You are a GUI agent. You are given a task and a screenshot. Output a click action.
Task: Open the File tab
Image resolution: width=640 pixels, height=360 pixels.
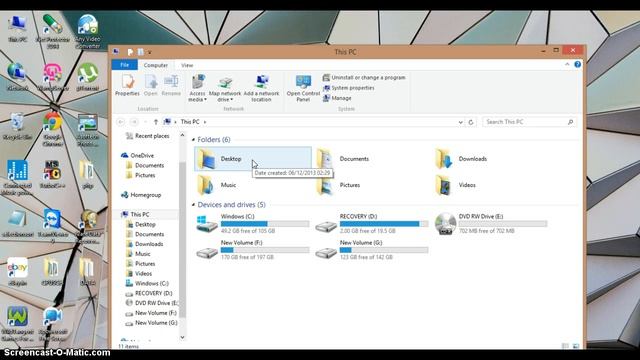tap(124, 65)
